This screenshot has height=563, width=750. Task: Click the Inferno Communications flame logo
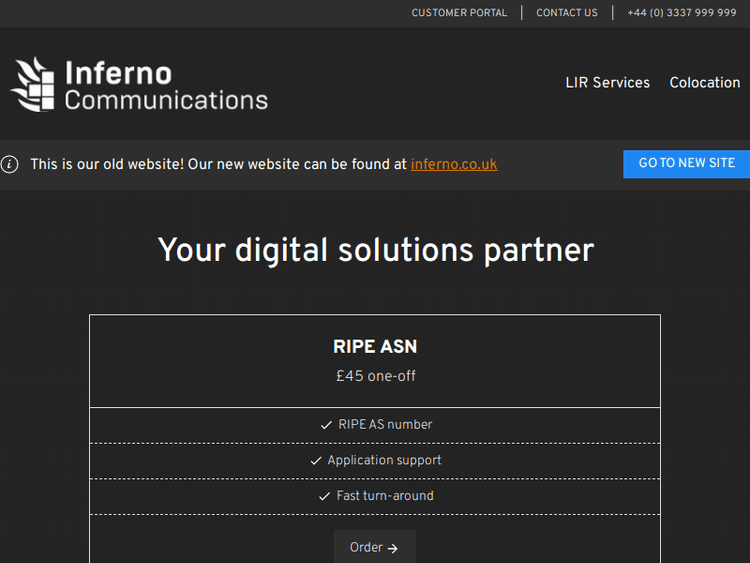[33, 84]
